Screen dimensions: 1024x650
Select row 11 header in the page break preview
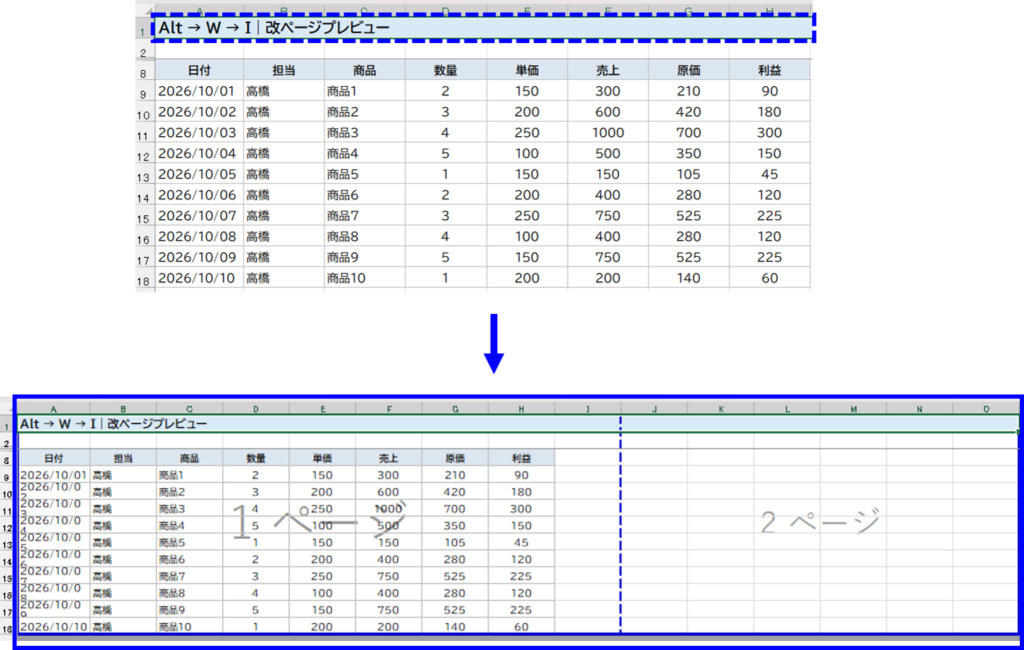(x=7, y=511)
